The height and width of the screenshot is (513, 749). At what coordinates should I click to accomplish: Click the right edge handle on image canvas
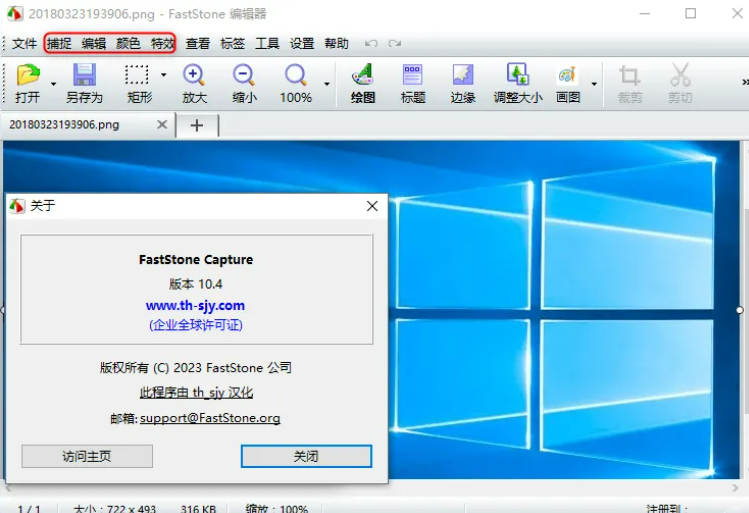pyautogui.click(x=739, y=310)
